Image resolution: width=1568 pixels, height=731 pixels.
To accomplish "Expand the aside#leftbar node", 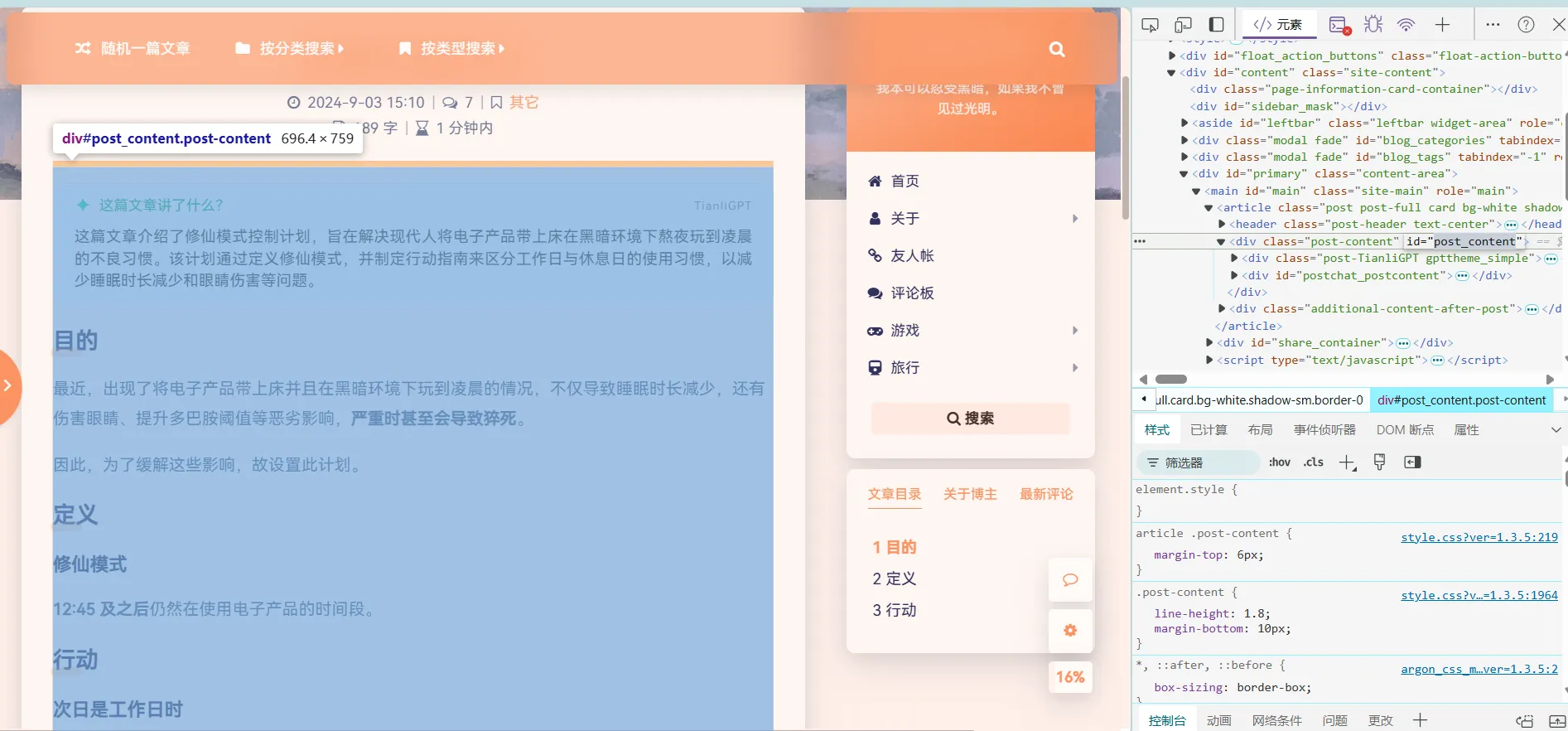I will click(x=1184, y=123).
